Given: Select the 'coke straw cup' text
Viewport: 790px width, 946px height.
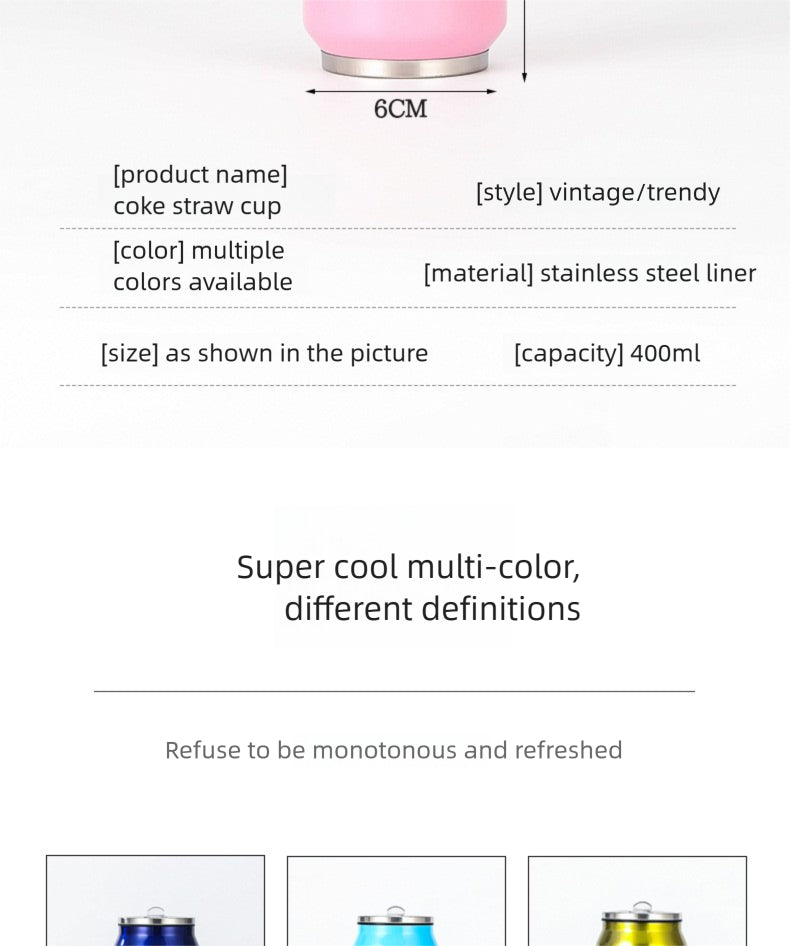Looking at the screenshot, I should click(197, 207).
